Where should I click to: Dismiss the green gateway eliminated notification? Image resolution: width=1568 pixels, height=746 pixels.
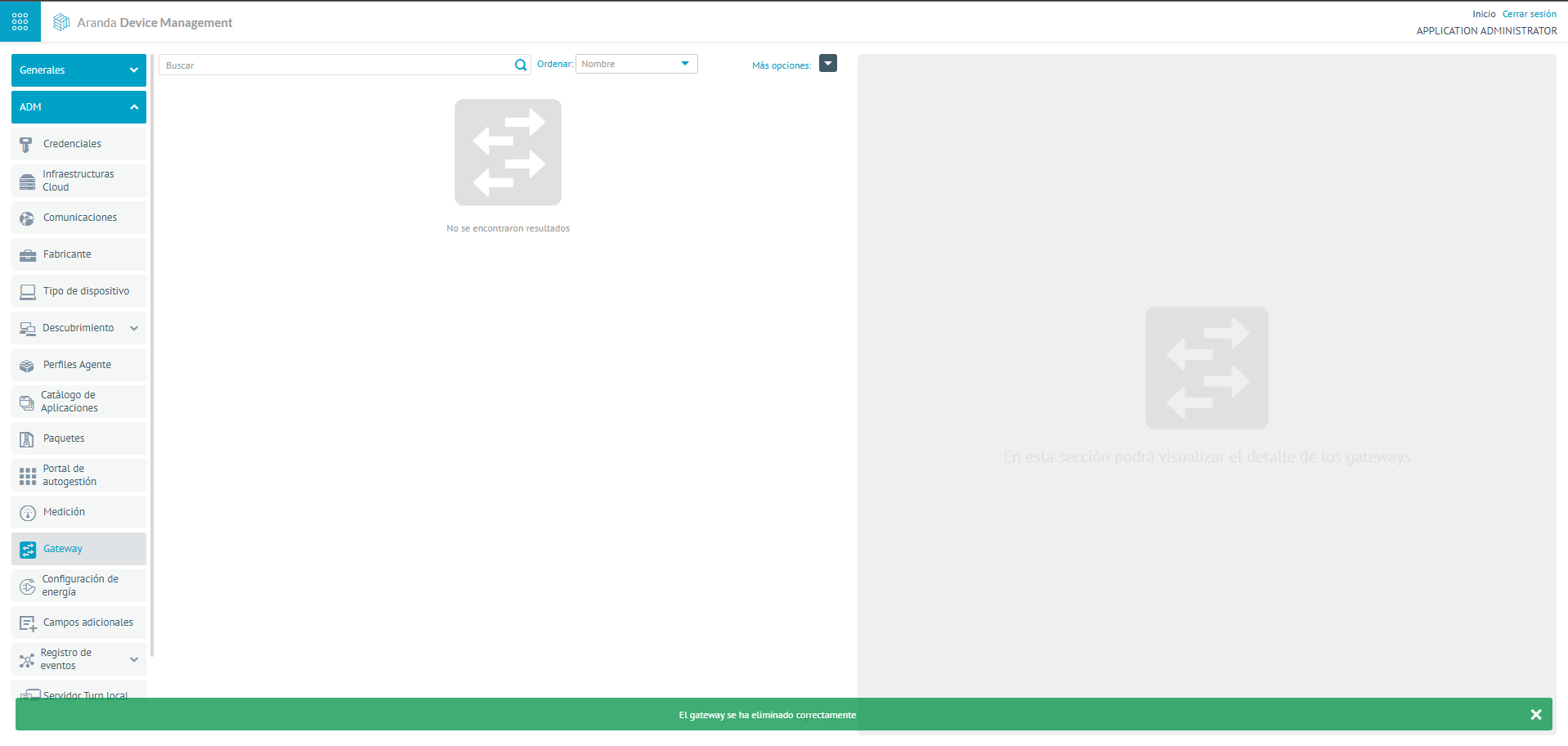tap(1535, 714)
